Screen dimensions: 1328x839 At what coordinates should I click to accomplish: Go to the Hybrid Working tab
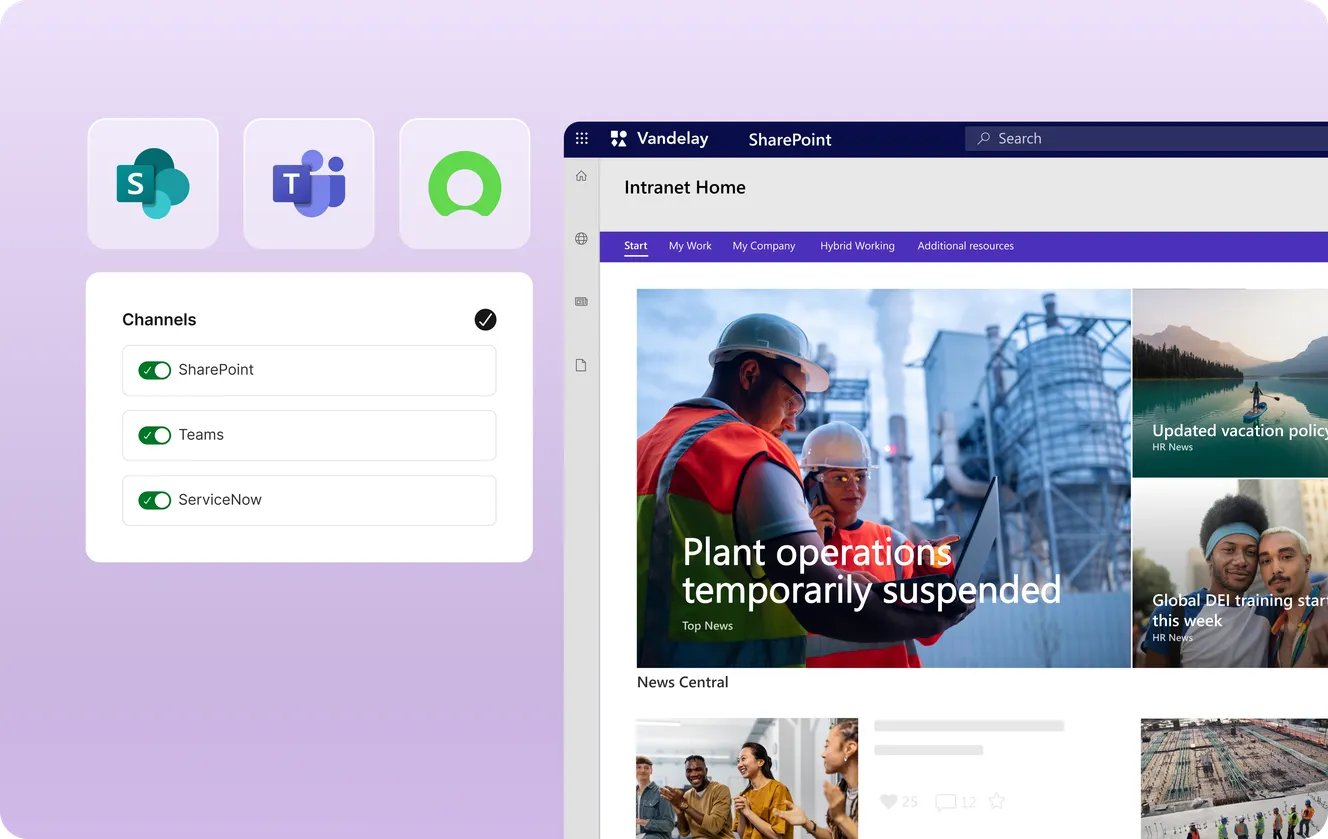(x=857, y=246)
